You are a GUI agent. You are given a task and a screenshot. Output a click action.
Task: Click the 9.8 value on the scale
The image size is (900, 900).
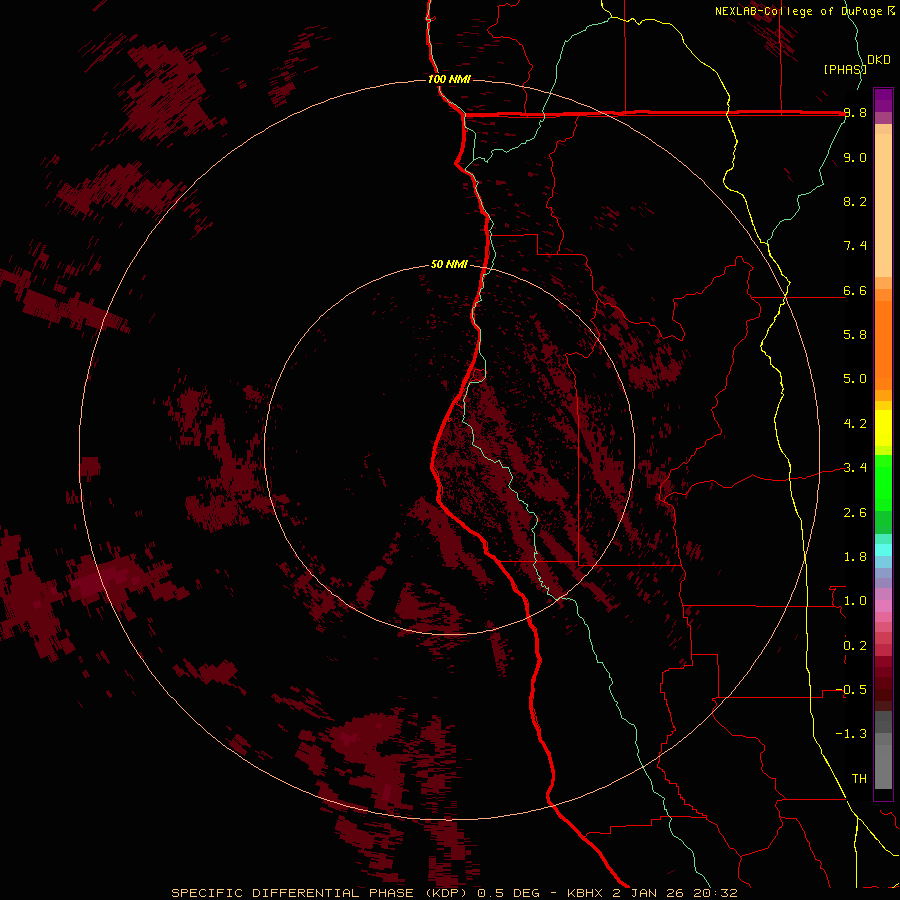pos(855,113)
